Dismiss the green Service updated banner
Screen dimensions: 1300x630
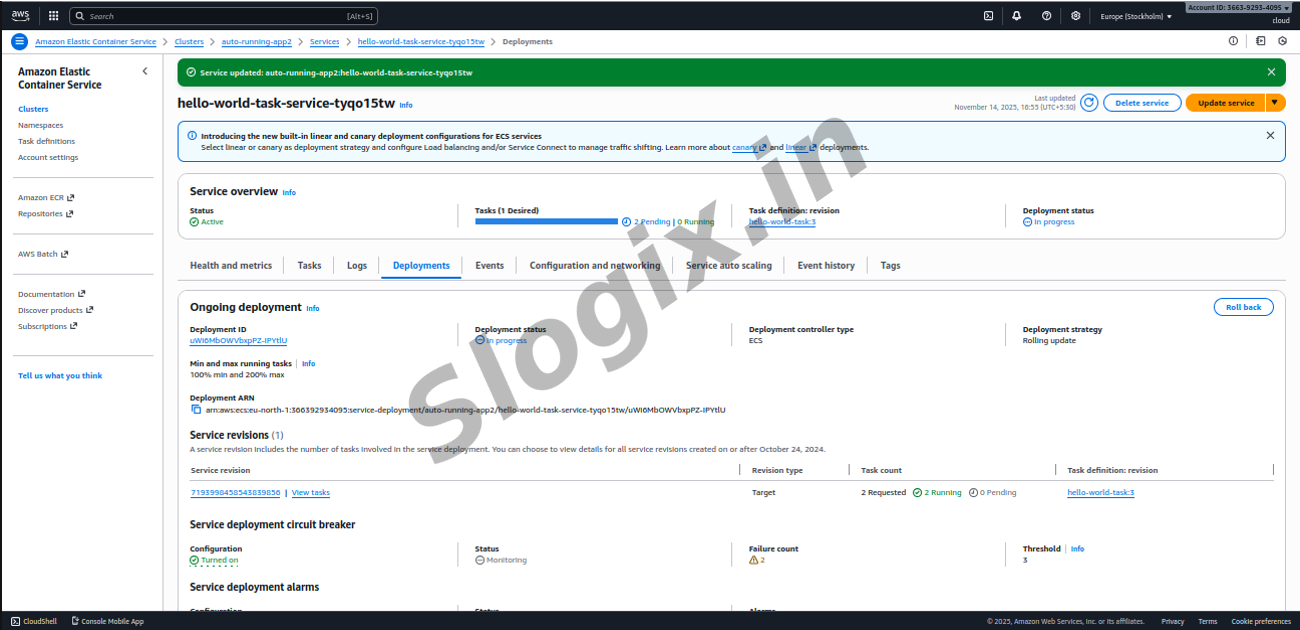[1271, 72]
